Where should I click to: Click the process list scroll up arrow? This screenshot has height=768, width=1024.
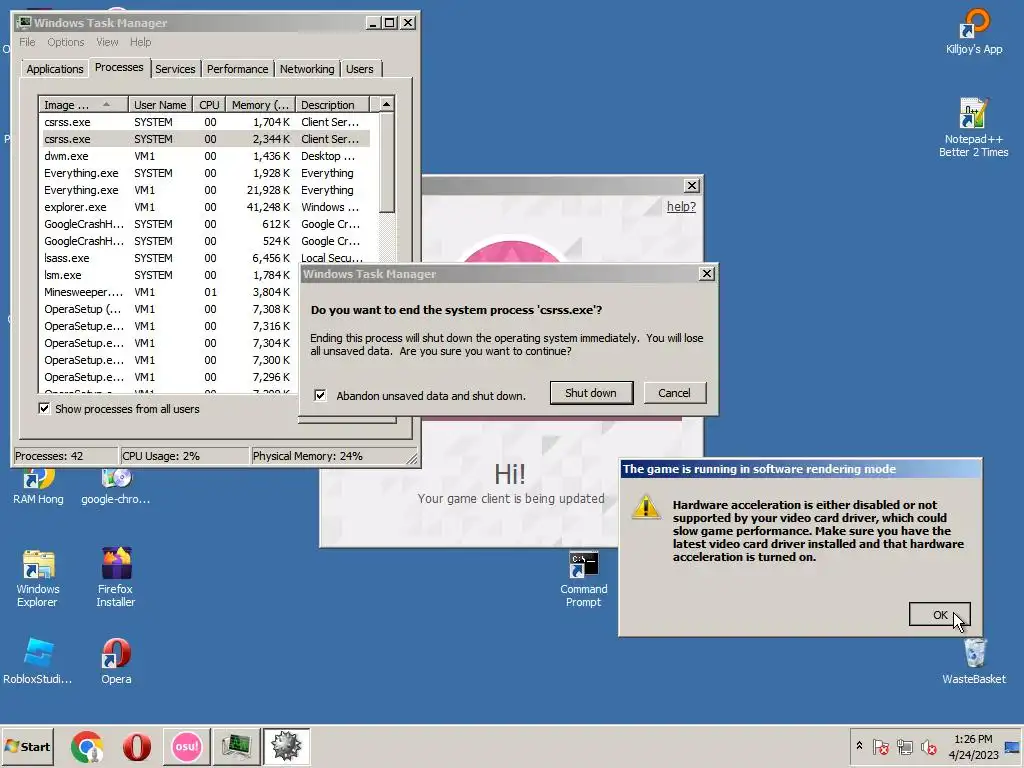click(x=387, y=104)
